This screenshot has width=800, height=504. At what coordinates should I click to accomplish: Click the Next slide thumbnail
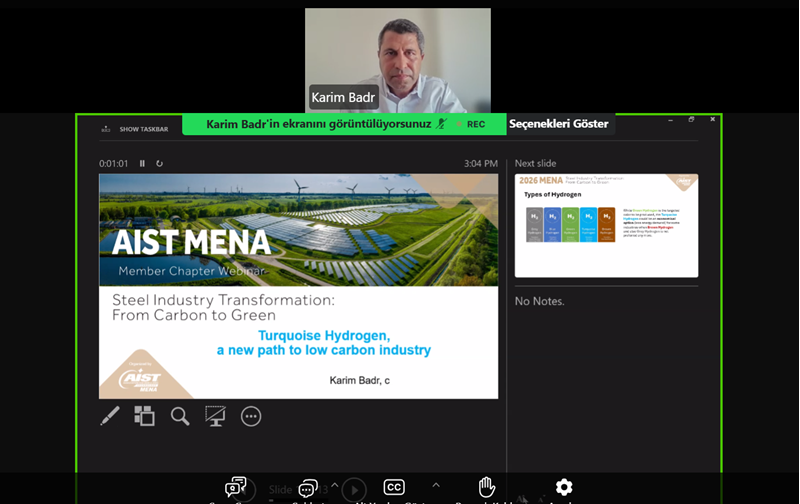coord(607,225)
